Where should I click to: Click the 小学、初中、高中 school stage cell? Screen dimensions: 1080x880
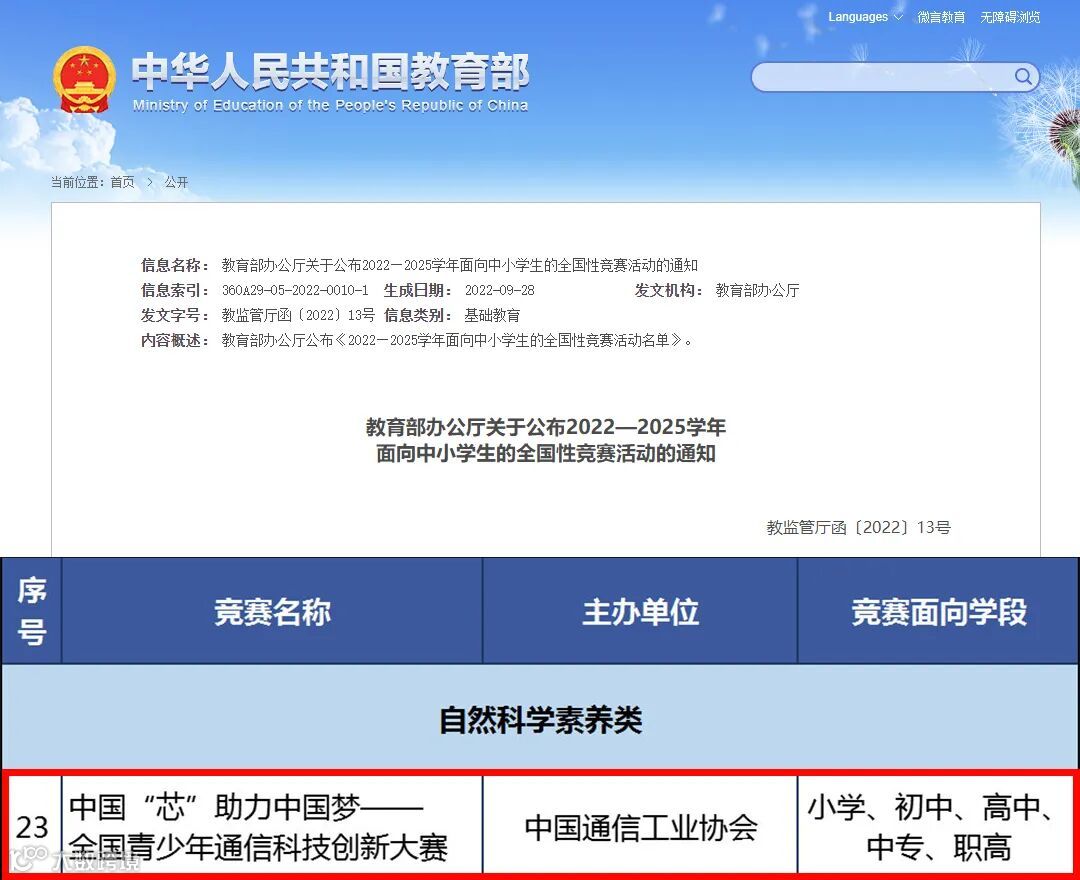pos(935,825)
